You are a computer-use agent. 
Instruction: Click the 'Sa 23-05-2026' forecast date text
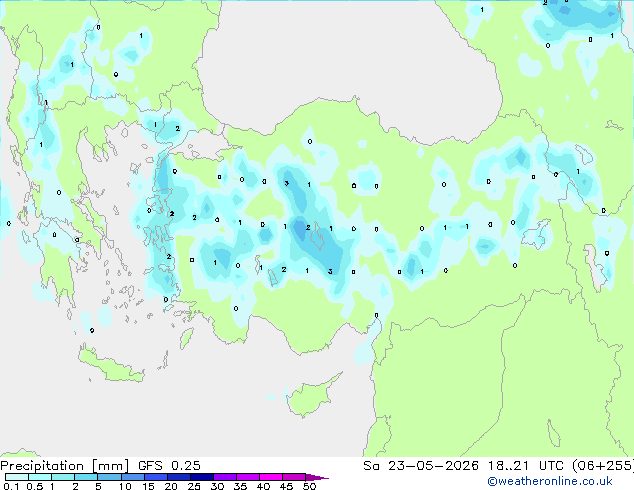pyautogui.click(x=421, y=466)
